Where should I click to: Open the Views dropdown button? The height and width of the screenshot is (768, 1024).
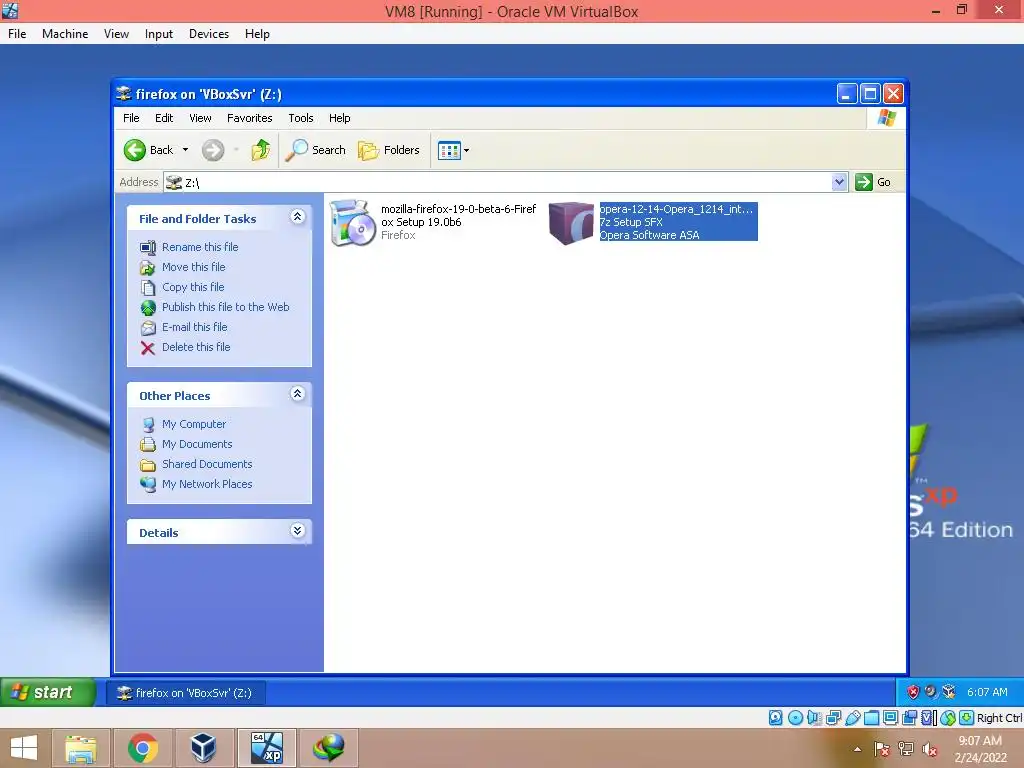click(453, 150)
